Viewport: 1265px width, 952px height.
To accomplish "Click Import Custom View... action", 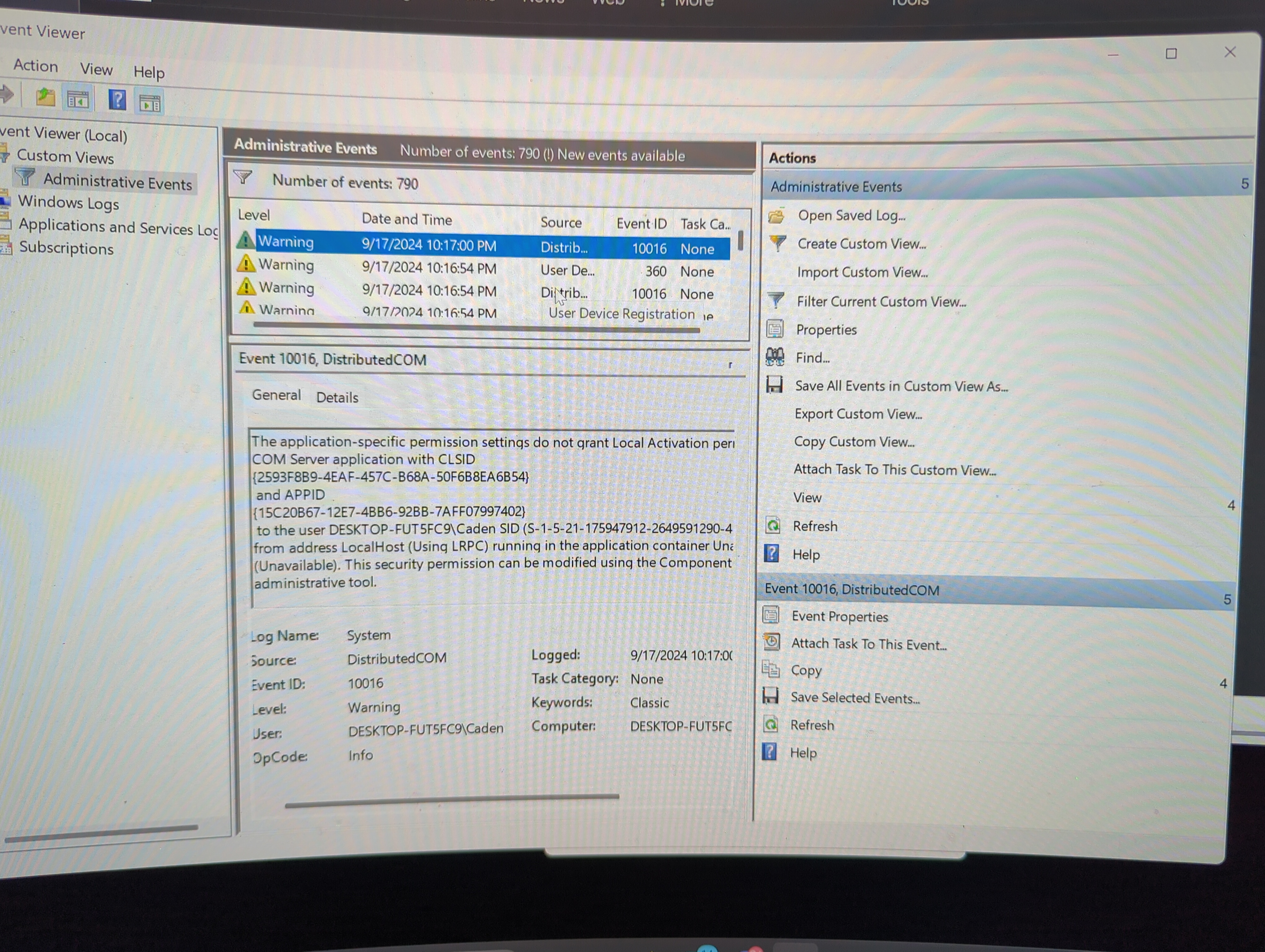I will (x=862, y=273).
